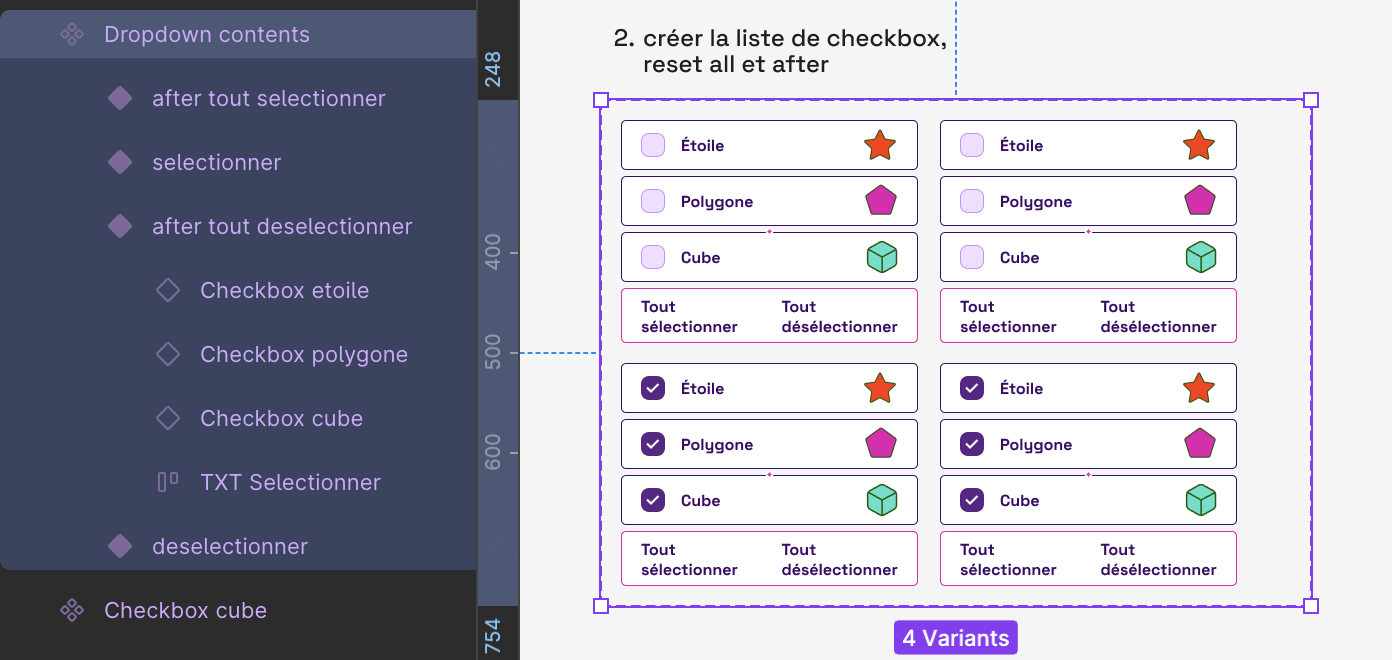Click the top-right selection resize handle

pos(1311,100)
